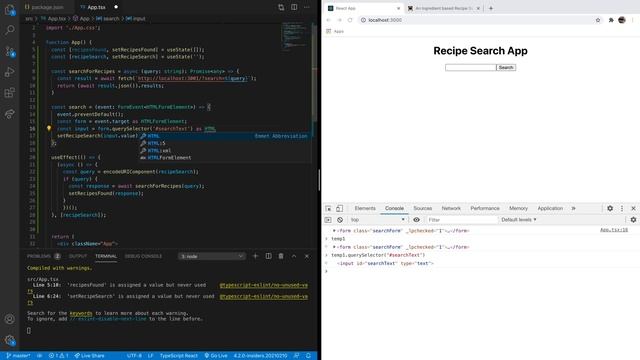
Task: Open the console JavaScript context dropdown showing top
Action: click(377, 220)
